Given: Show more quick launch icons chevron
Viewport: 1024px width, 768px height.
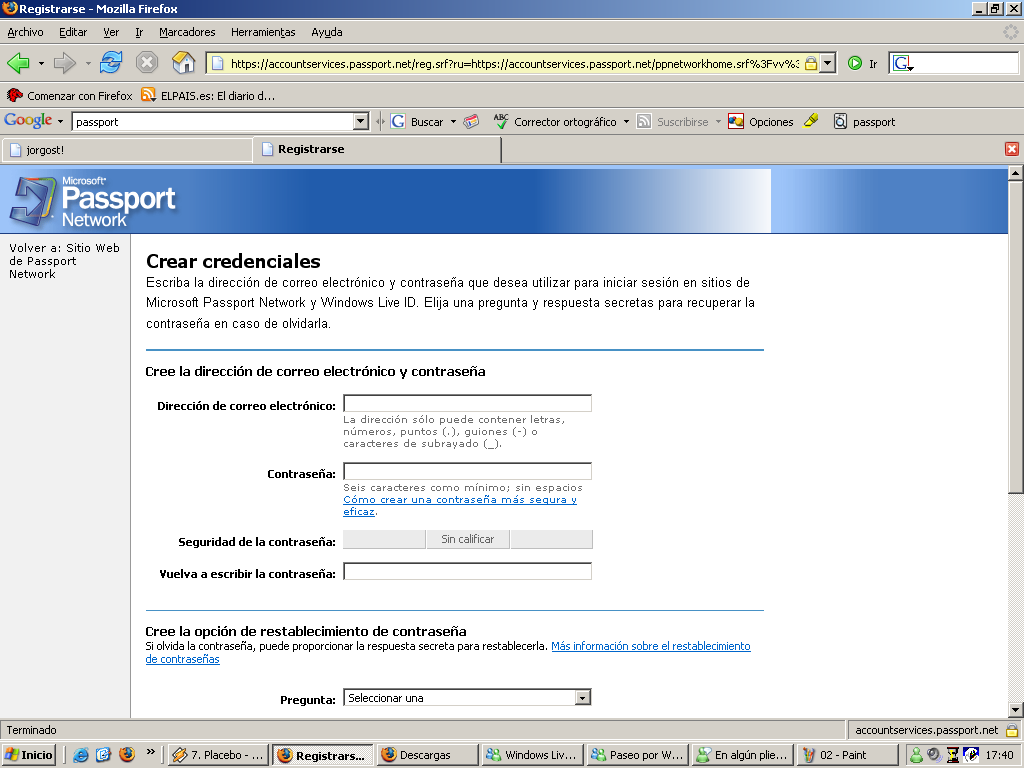Looking at the screenshot, I should pyautogui.click(x=151, y=752).
